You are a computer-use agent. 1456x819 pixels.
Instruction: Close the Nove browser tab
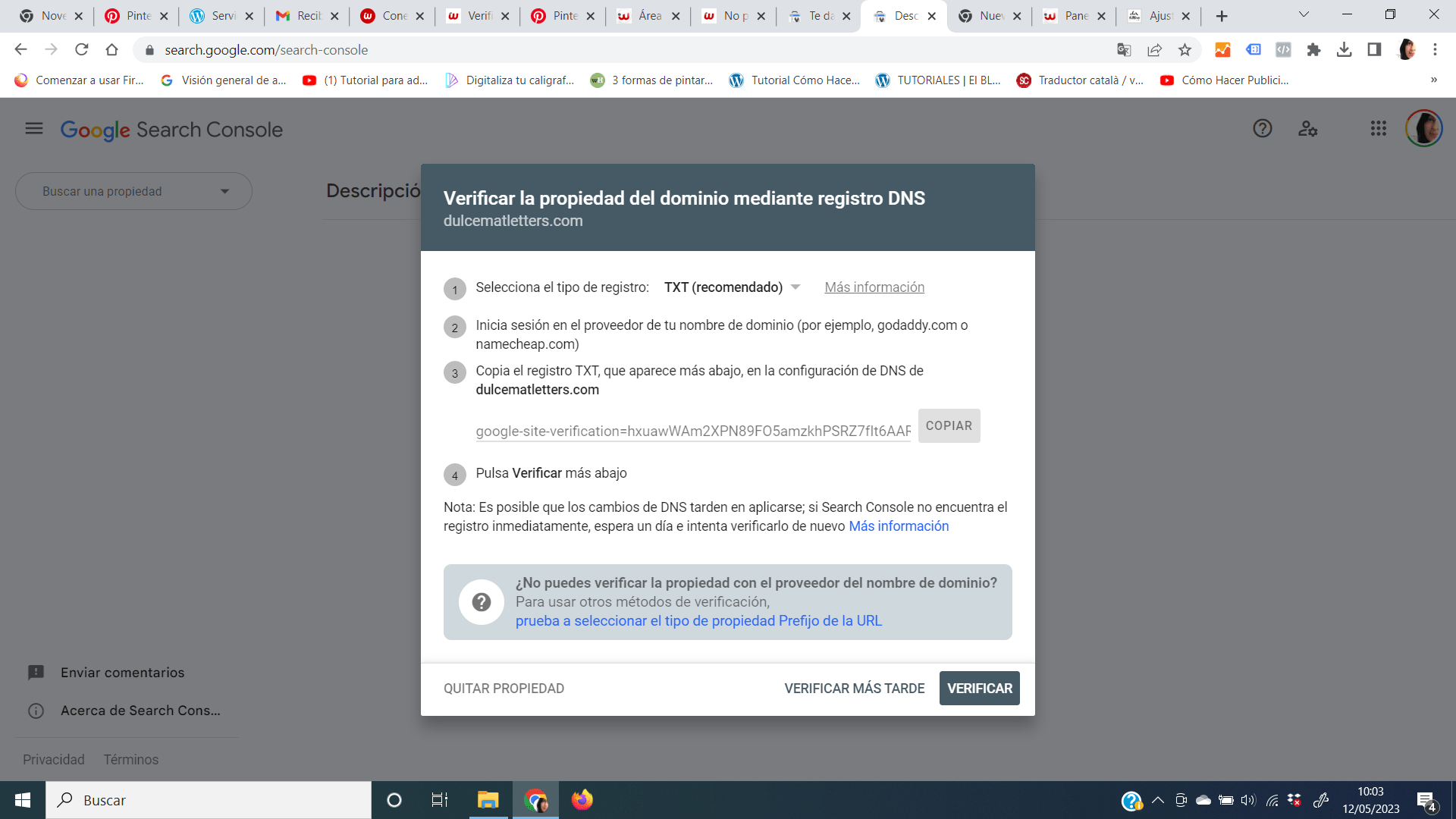coord(78,16)
